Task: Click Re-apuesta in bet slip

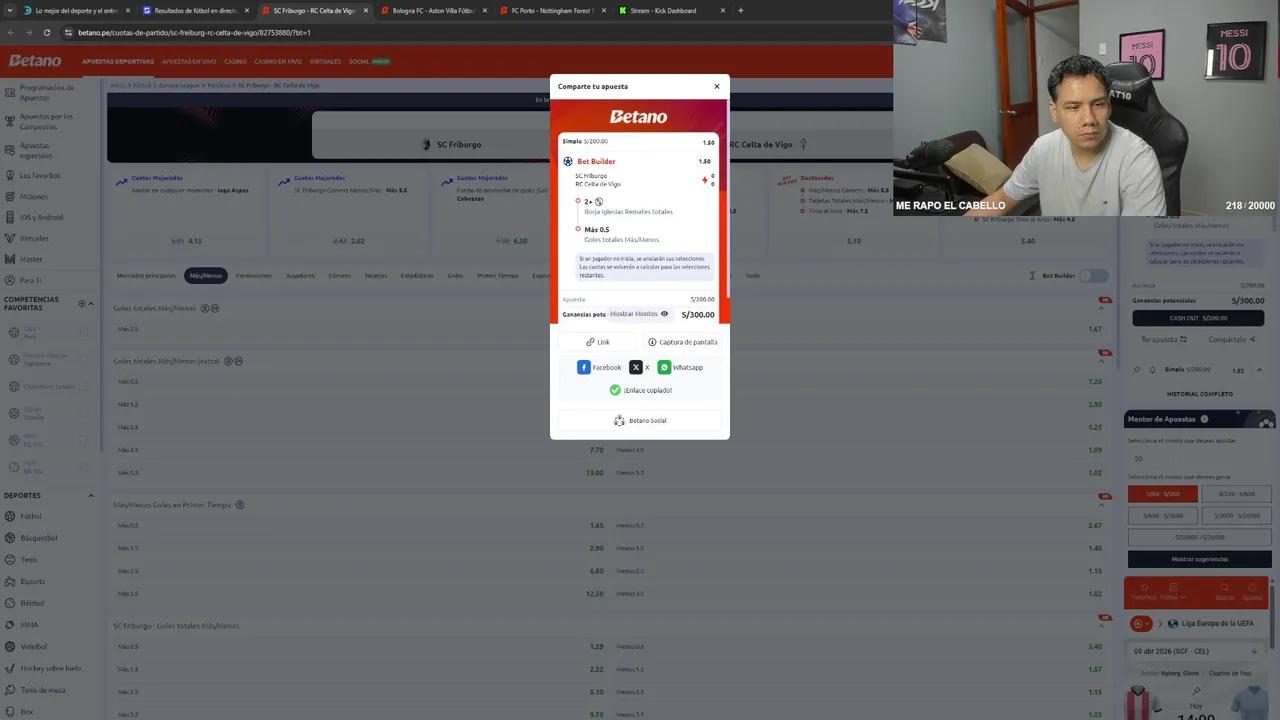Action: (1162, 339)
